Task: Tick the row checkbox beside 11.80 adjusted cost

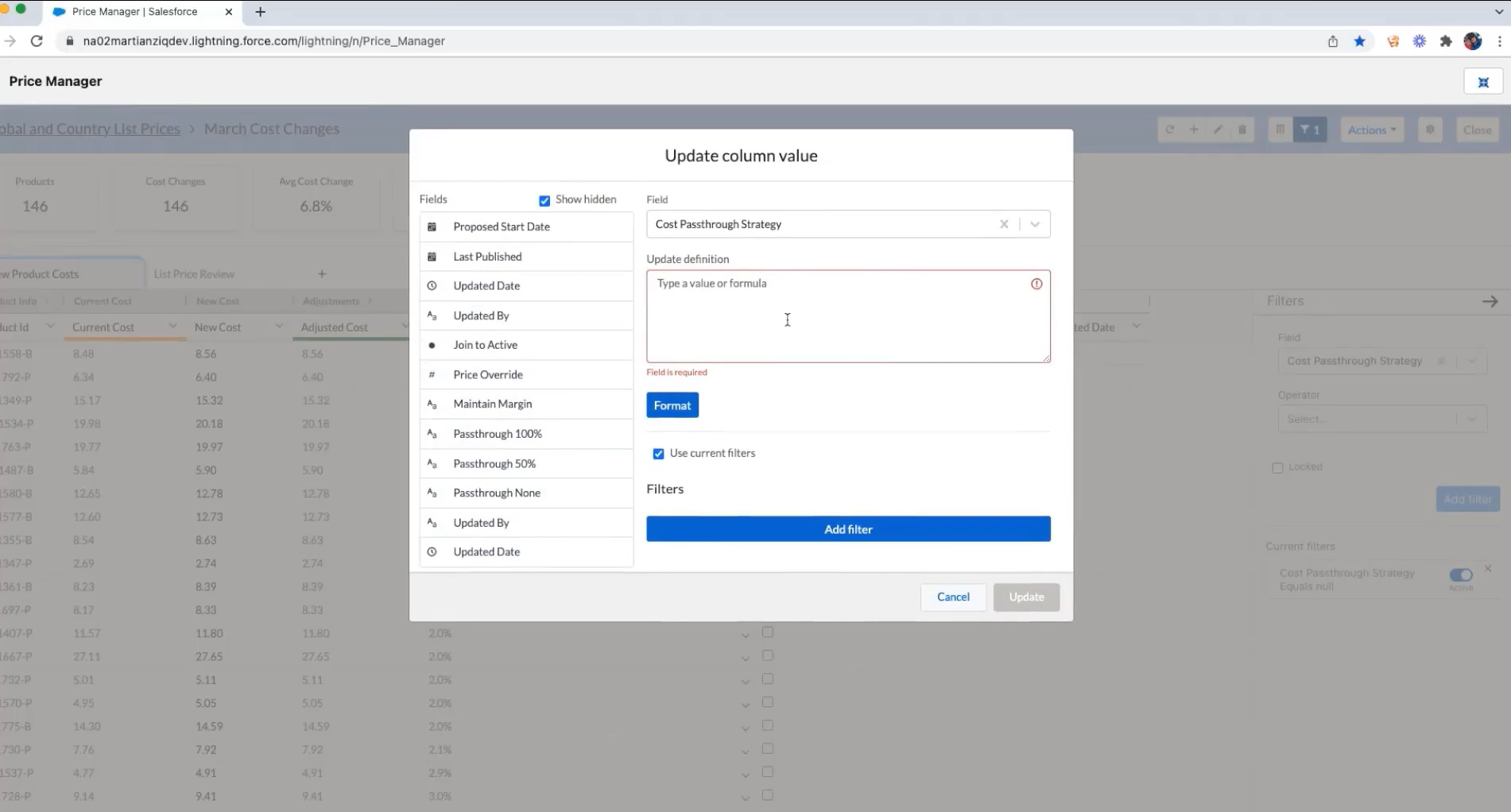Action: coord(768,632)
